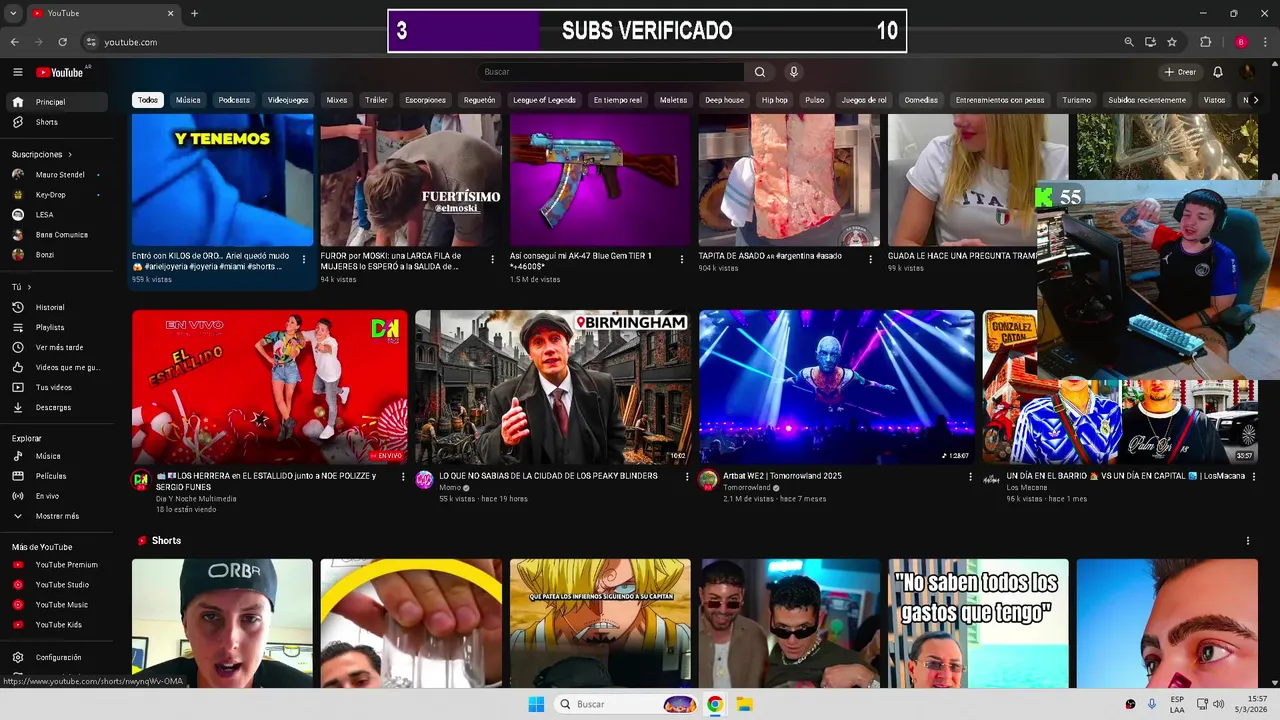
Task: Open the account avatar menu
Action: pyautogui.click(x=1247, y=72)
